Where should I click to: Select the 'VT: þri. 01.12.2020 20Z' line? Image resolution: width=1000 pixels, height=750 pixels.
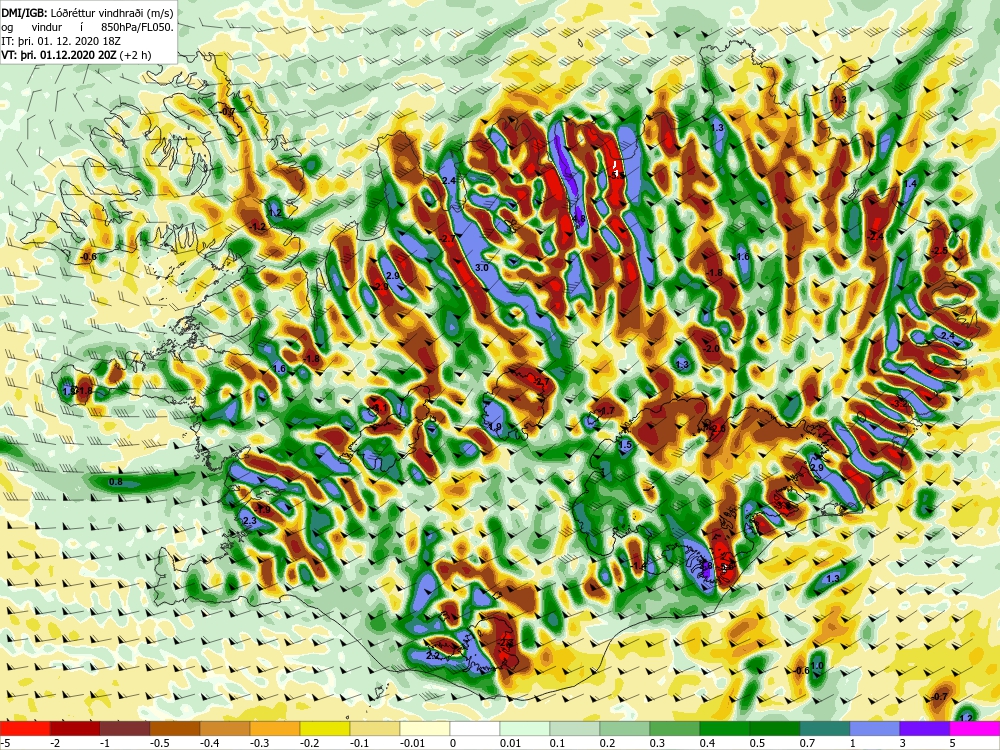coord(59,55)
